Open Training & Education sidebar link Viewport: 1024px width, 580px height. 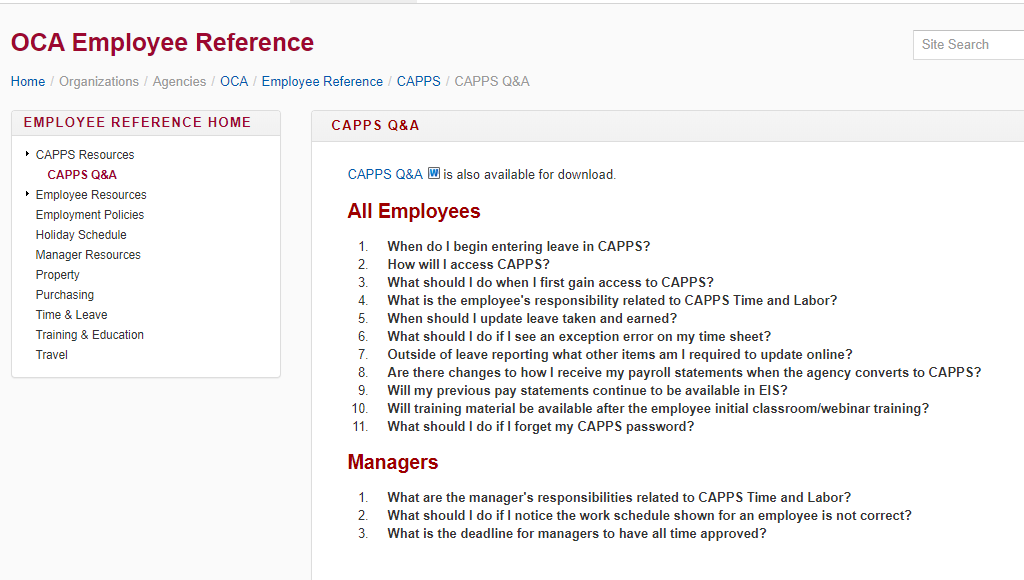click(89, 335)
